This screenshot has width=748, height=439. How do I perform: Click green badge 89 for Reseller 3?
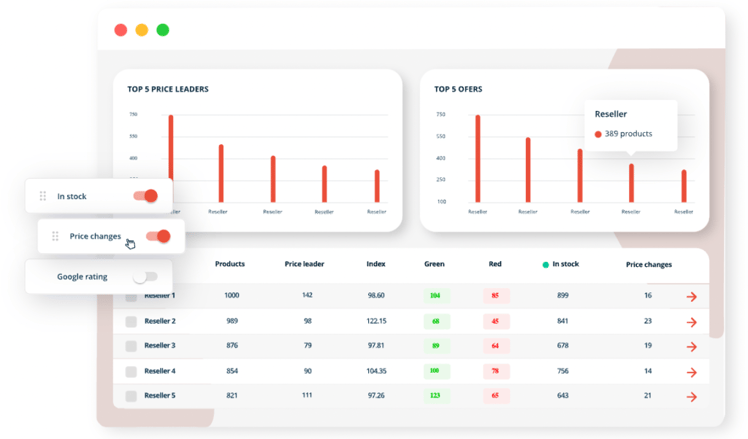pyautogui.click(x=436, y=346)
